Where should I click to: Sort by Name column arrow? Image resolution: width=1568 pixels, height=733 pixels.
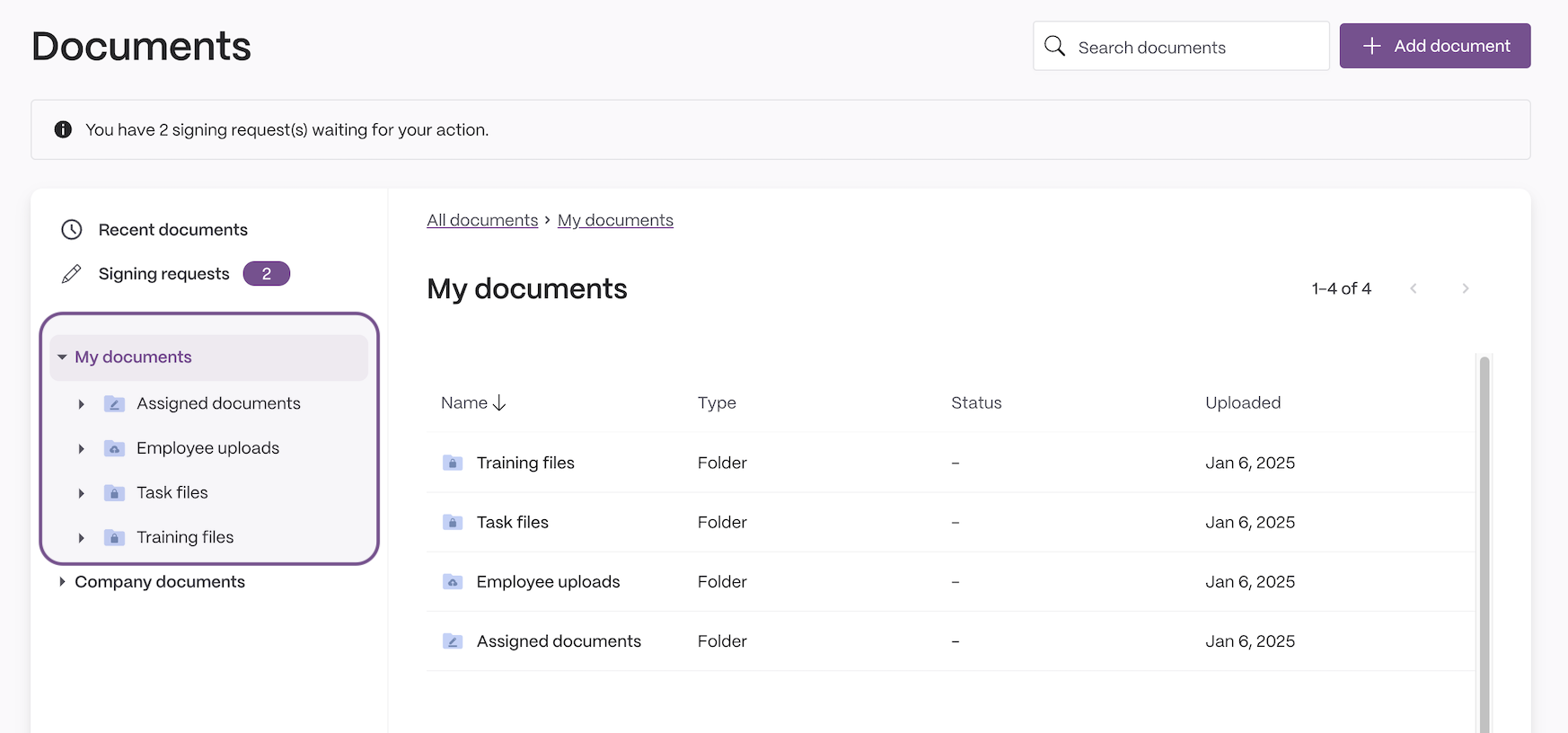coord(499,402)
